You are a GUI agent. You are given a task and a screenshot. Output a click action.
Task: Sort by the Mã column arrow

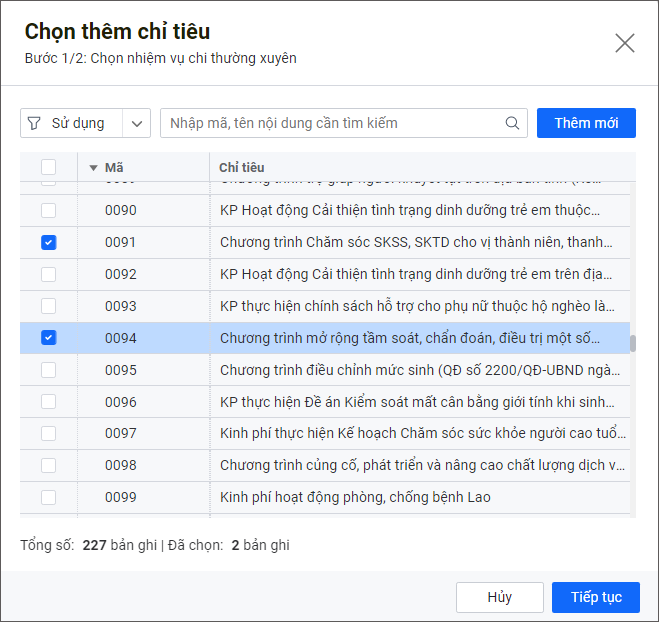coord(94,168)
